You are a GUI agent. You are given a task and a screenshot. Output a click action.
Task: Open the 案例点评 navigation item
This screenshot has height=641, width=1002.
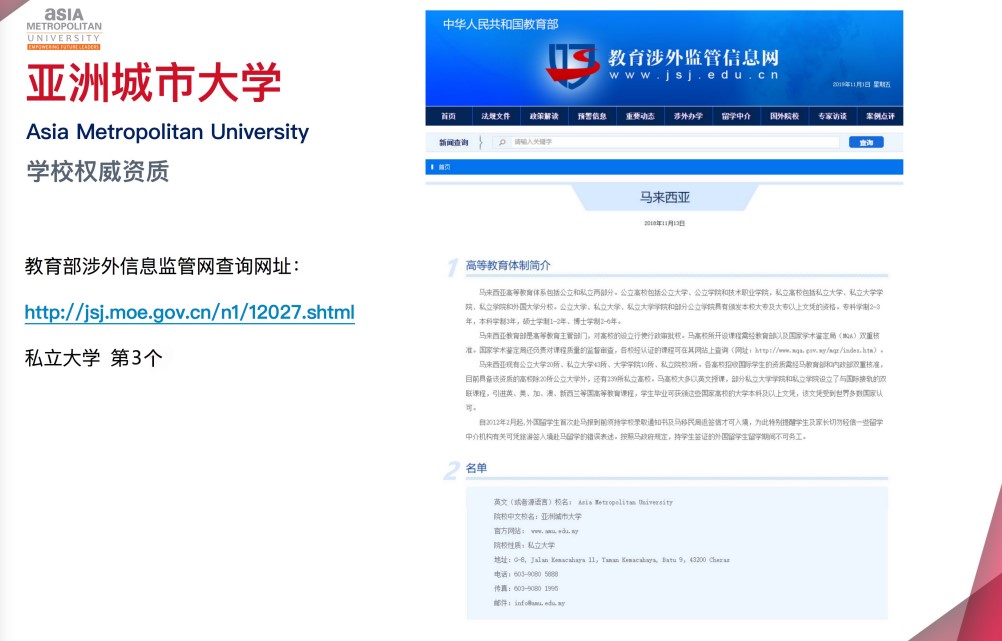click(x=880, y=116)
